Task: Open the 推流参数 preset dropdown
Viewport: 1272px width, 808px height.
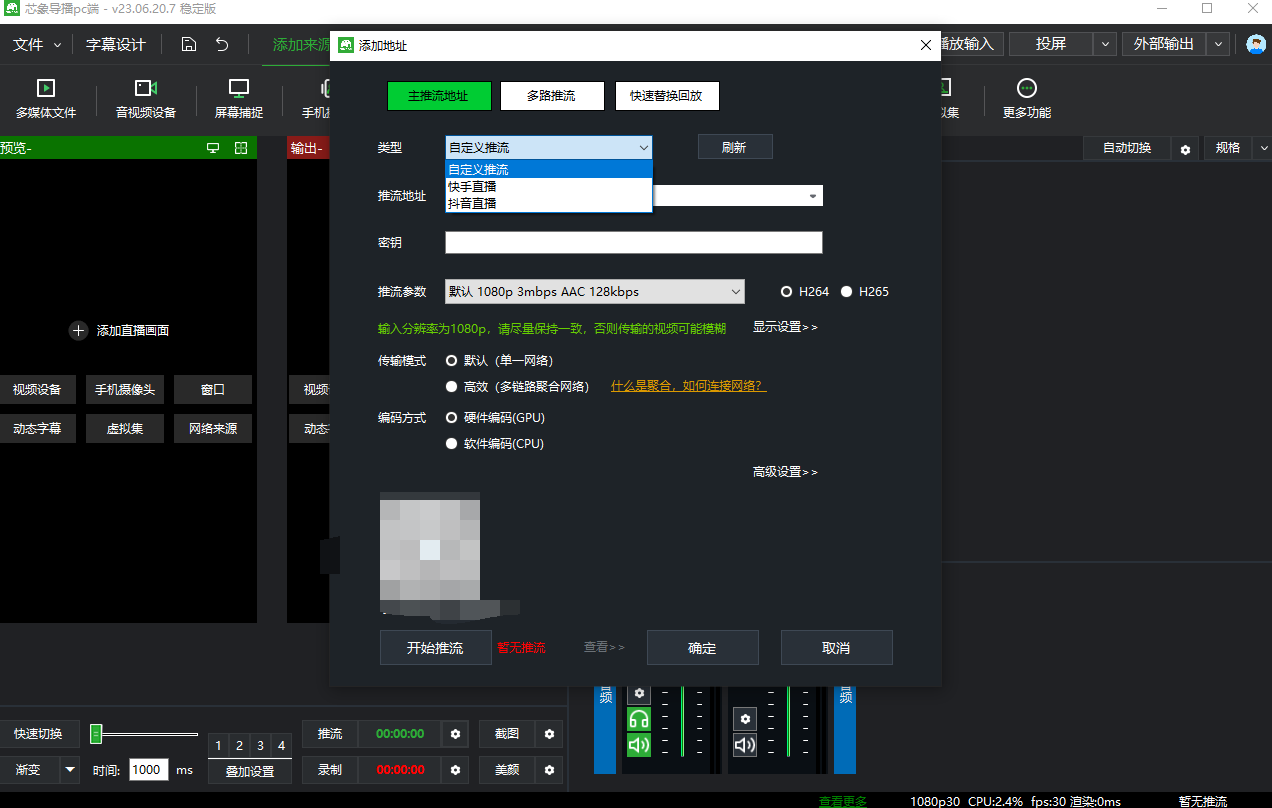Action: point(595,292)
